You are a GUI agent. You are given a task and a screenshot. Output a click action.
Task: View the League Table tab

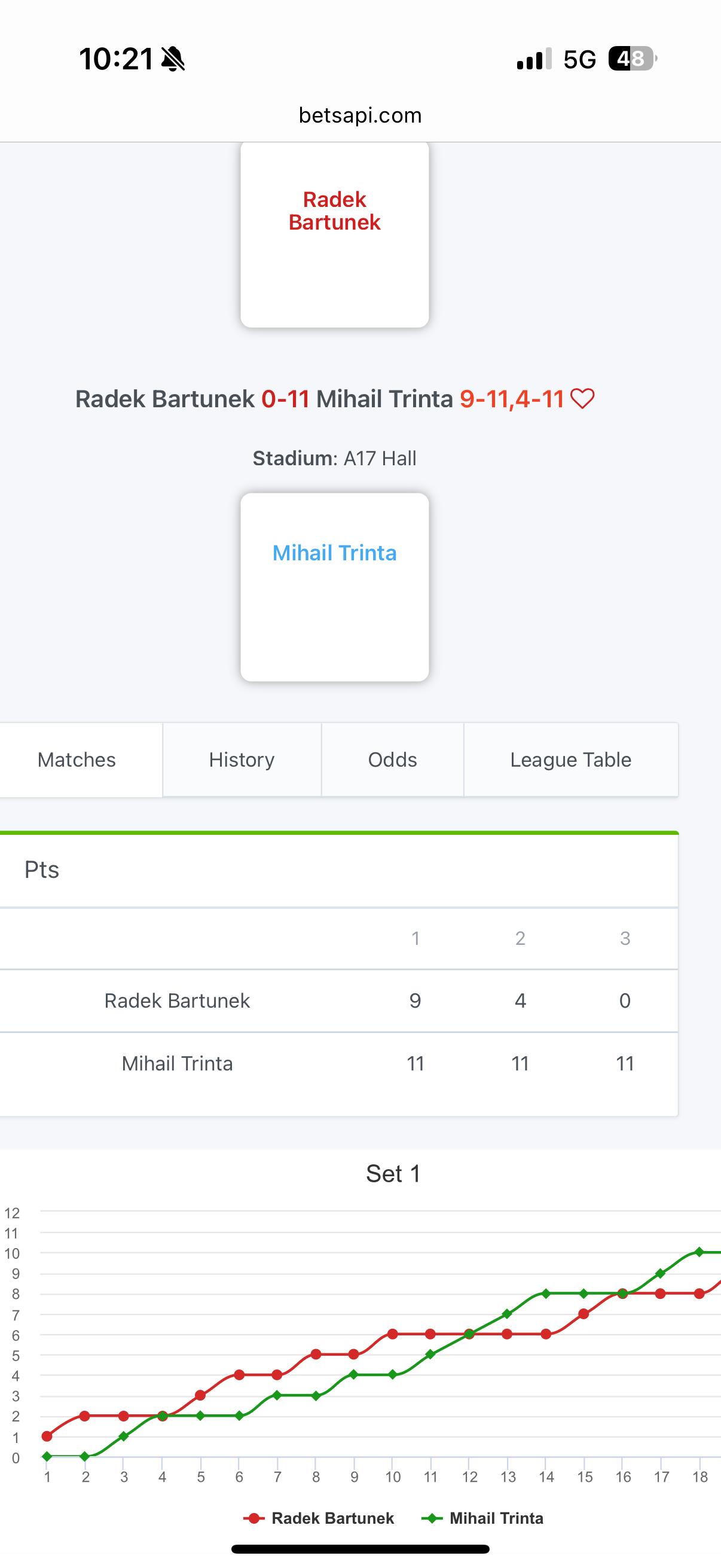pyautogui.click(x=570, y=759)
